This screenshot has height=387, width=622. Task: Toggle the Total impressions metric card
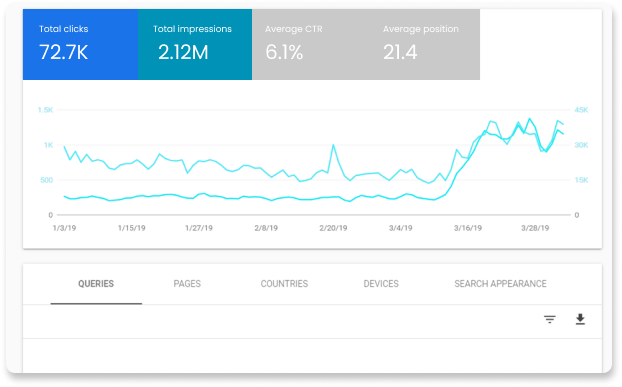195,44
